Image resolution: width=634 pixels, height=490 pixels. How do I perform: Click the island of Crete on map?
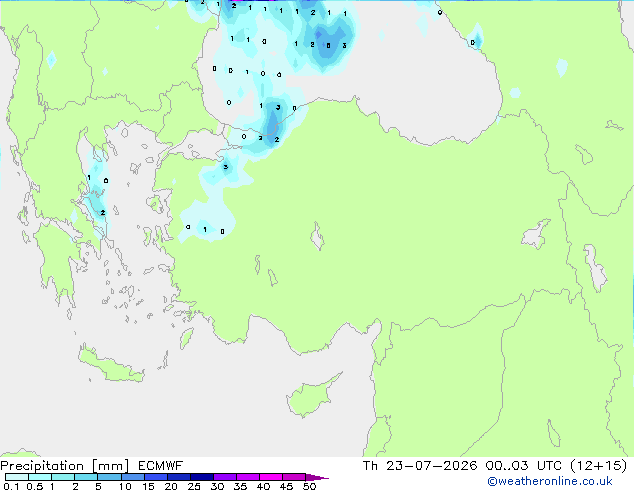pos(111,366)
